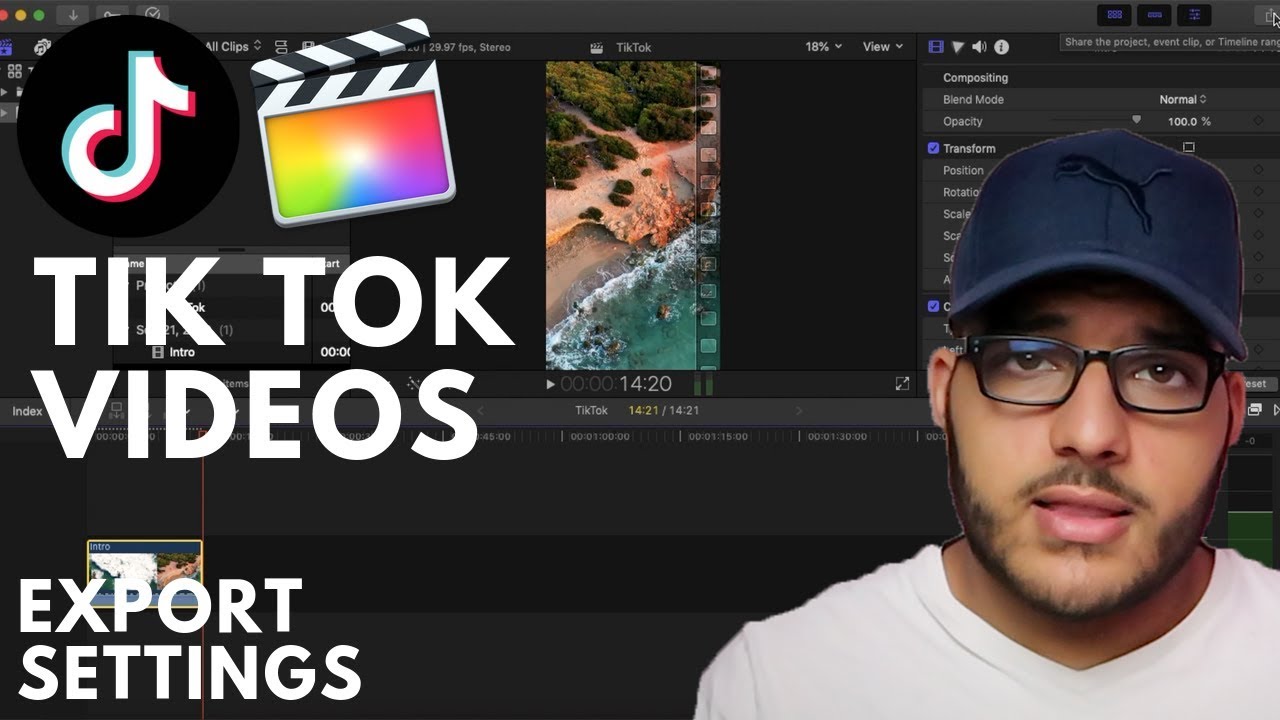
Task: Activate the Transform onscreen controls icon
Action: pos(1188,147)
